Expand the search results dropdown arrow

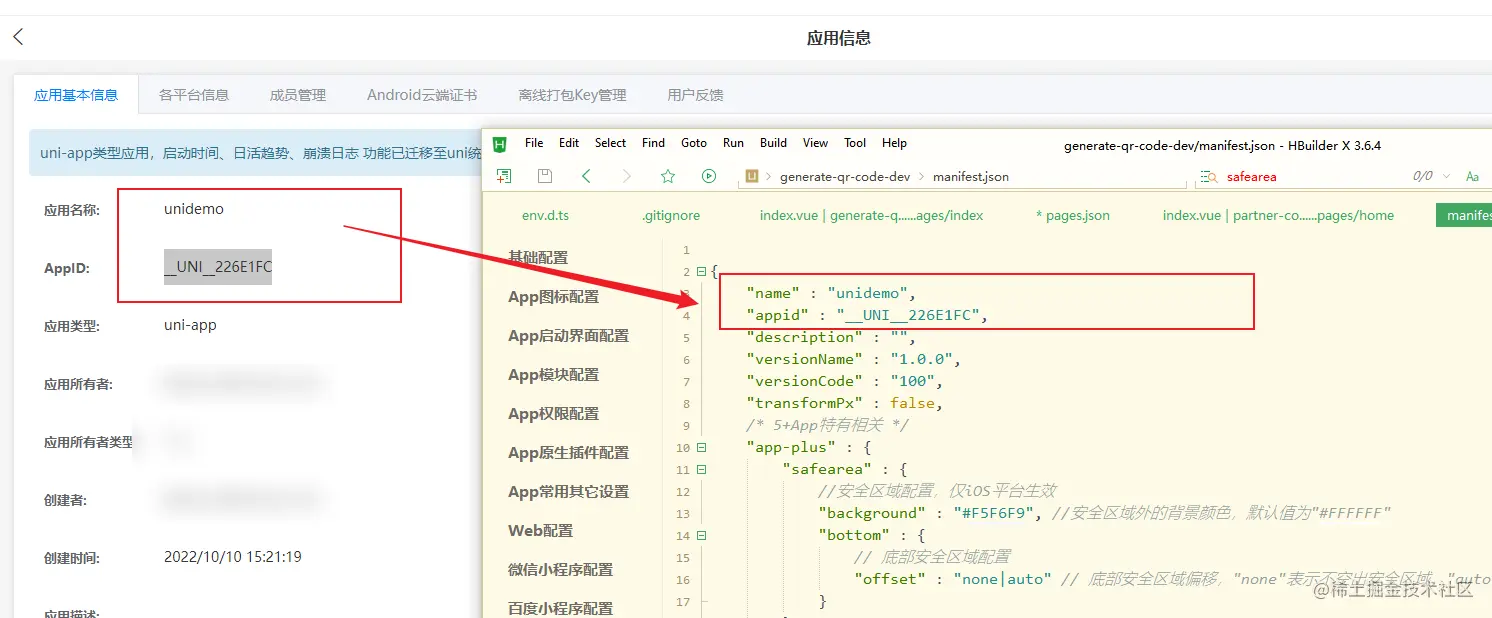click(1446, 176)
